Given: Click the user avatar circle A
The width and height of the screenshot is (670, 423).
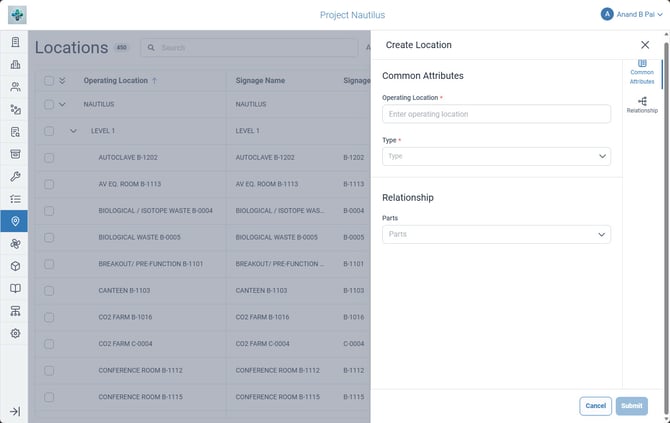Looking at the screenshot, I should [x=607, y=15].
